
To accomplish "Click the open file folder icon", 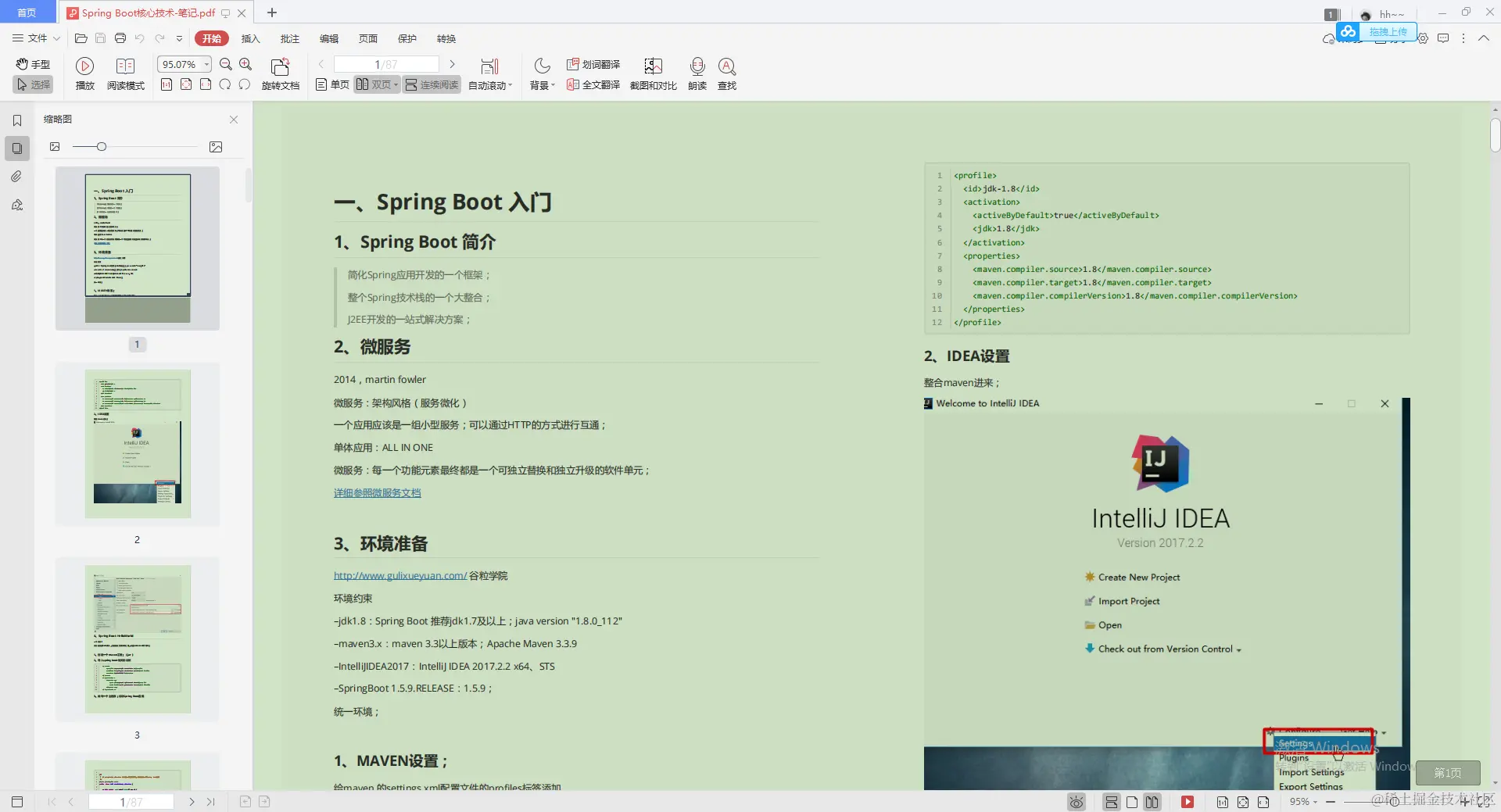I will pyautogui.click(x=81, y=38).
